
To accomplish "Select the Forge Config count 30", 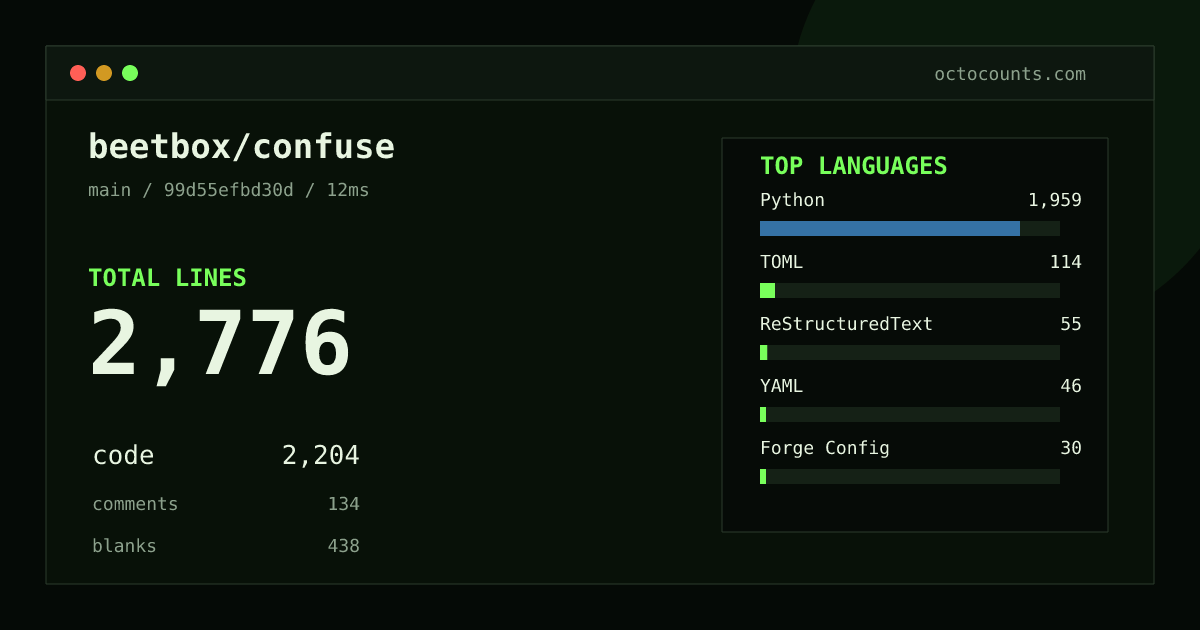I will click(x=1071, y=448).
